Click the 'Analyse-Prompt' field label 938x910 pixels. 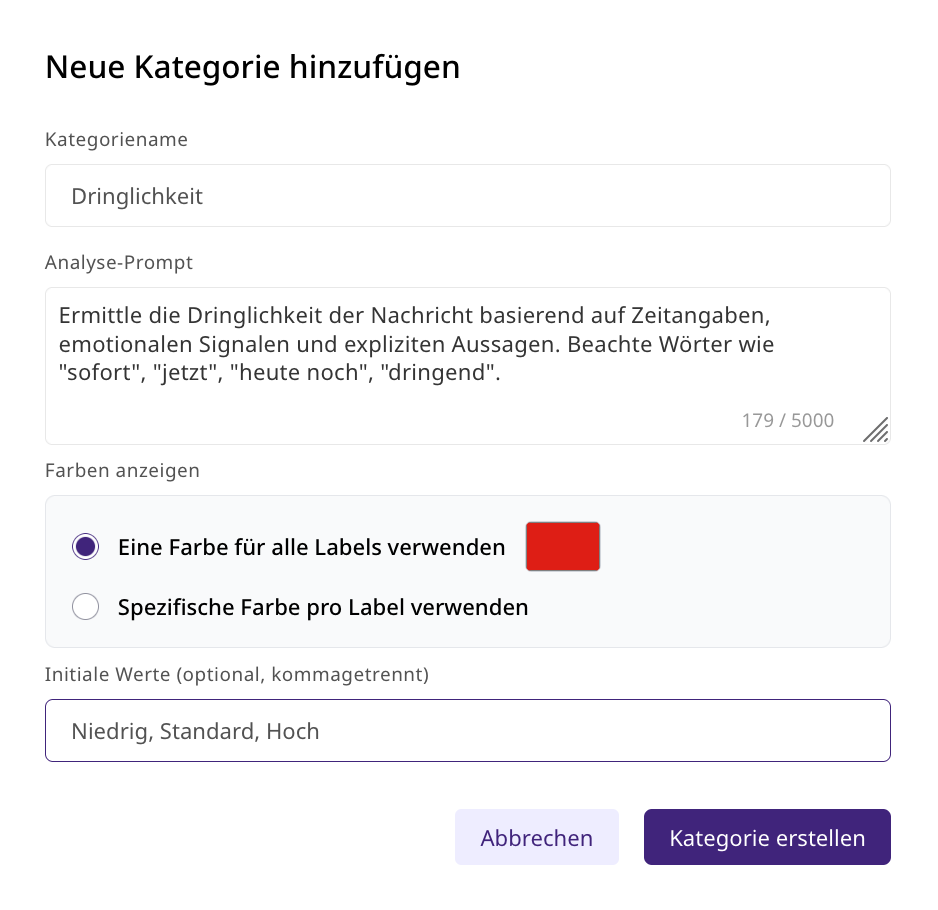point(119,262)
